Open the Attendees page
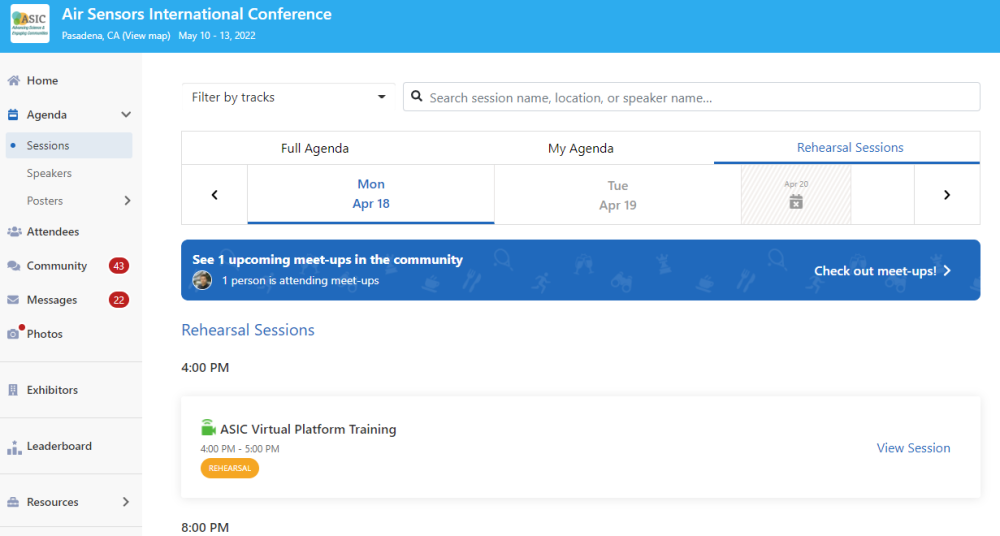 point(53,232)
